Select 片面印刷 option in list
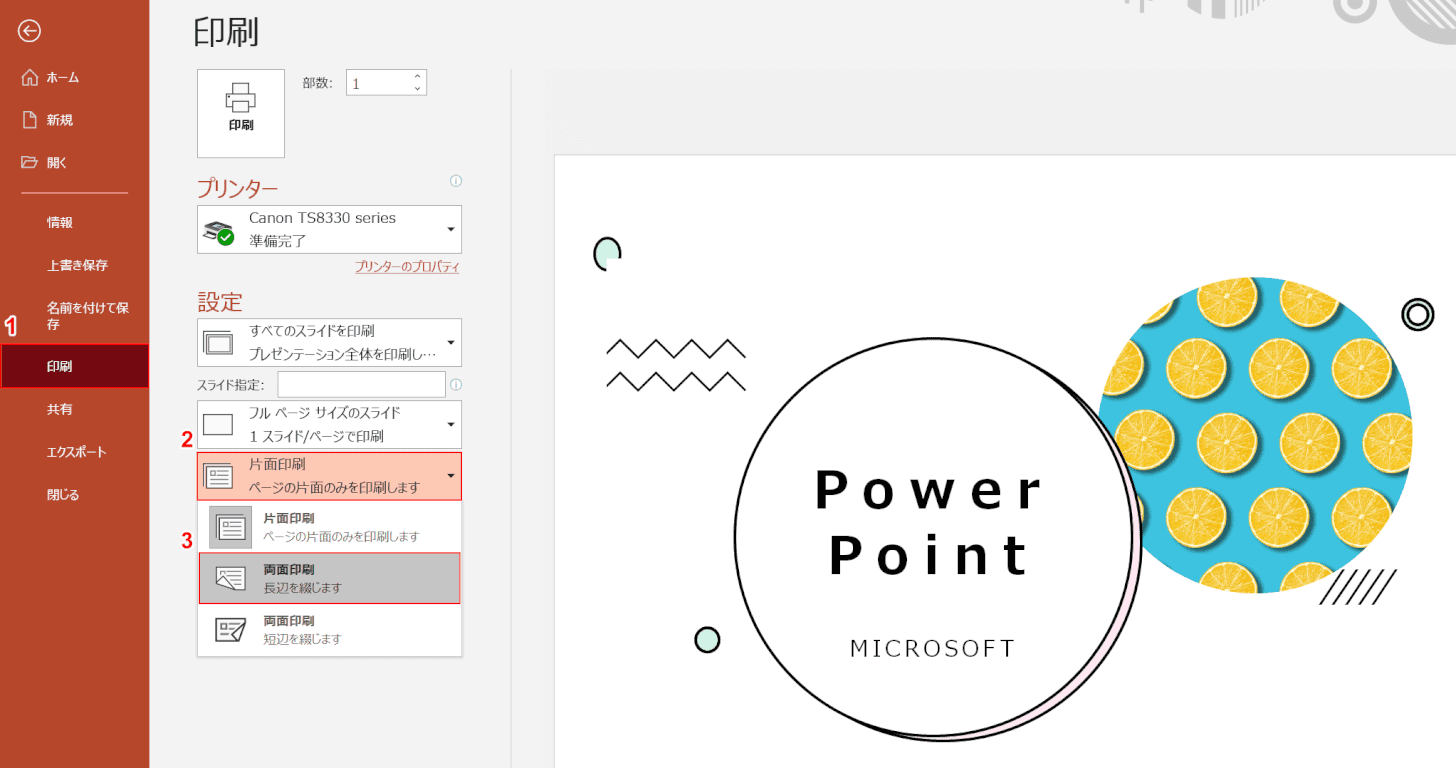This screenshot has height=768, width=1456. click(x=330, y=527)
